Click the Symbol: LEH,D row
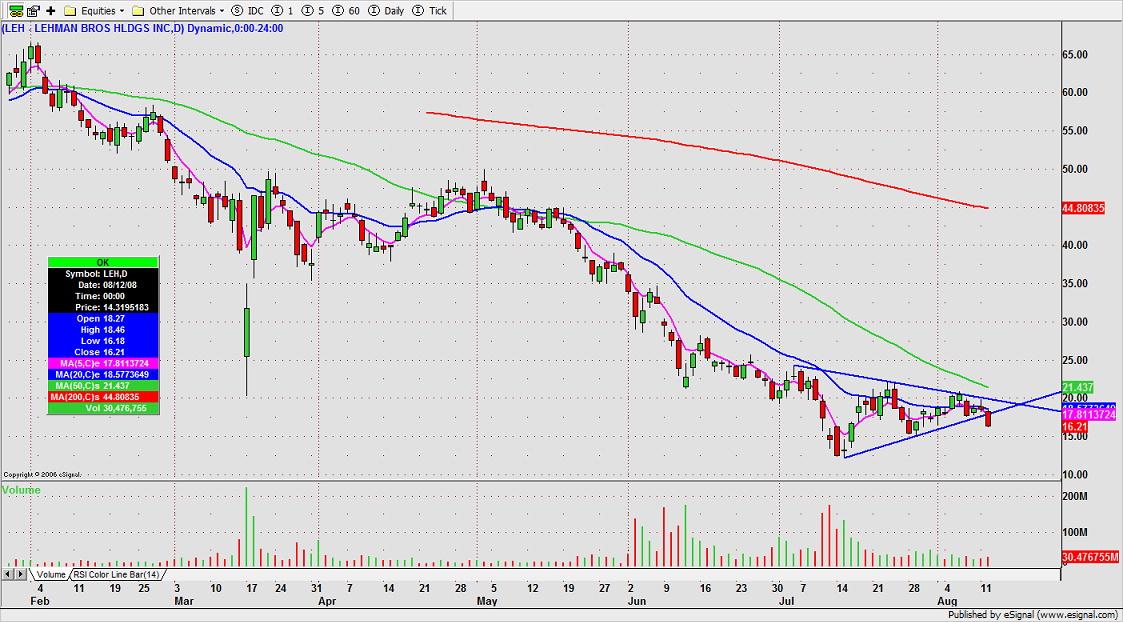Image resolution: width=1123 pixels, height=622 pixels. [103, 274]
